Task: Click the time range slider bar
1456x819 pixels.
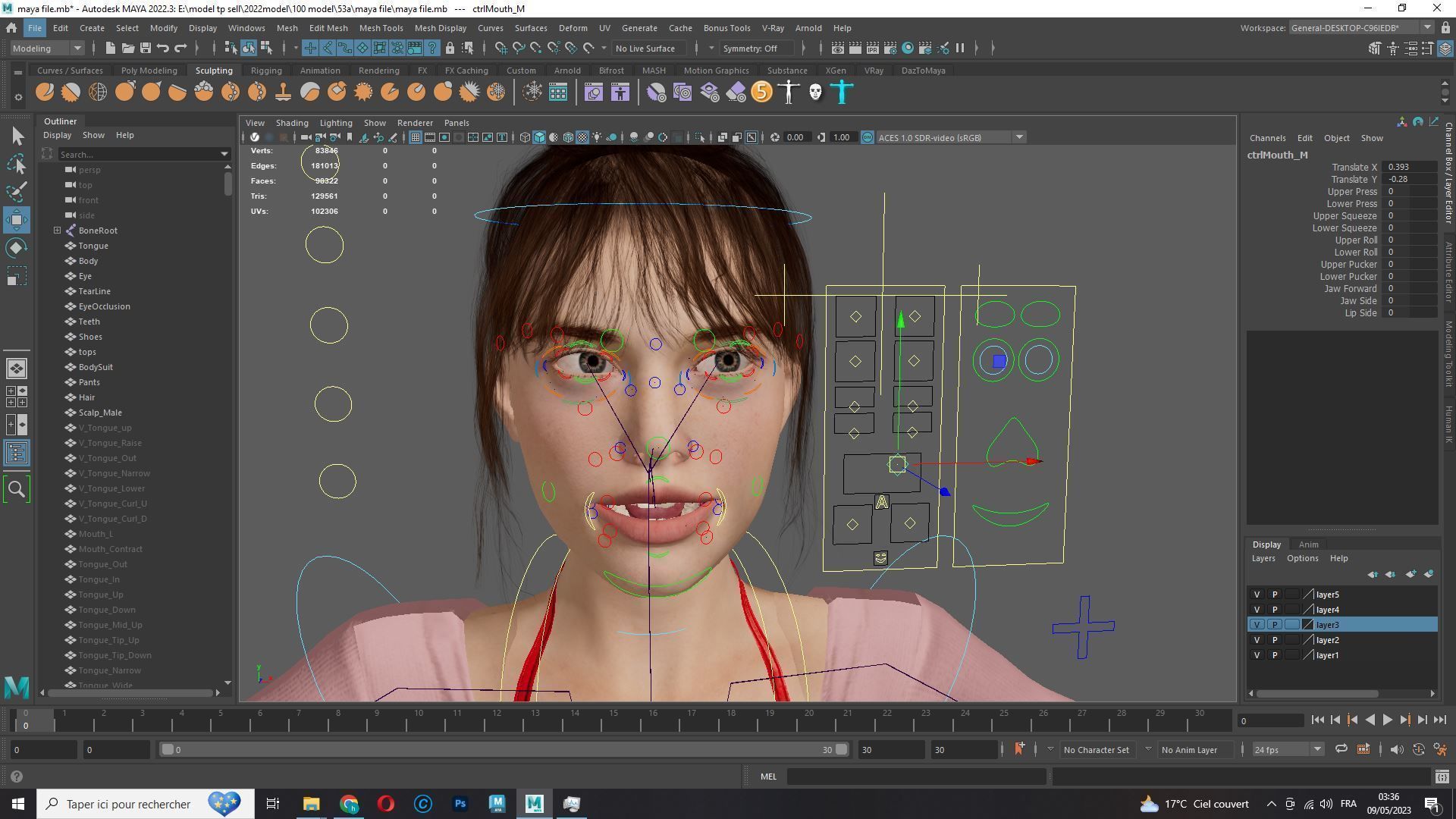Action: point(500,750)
